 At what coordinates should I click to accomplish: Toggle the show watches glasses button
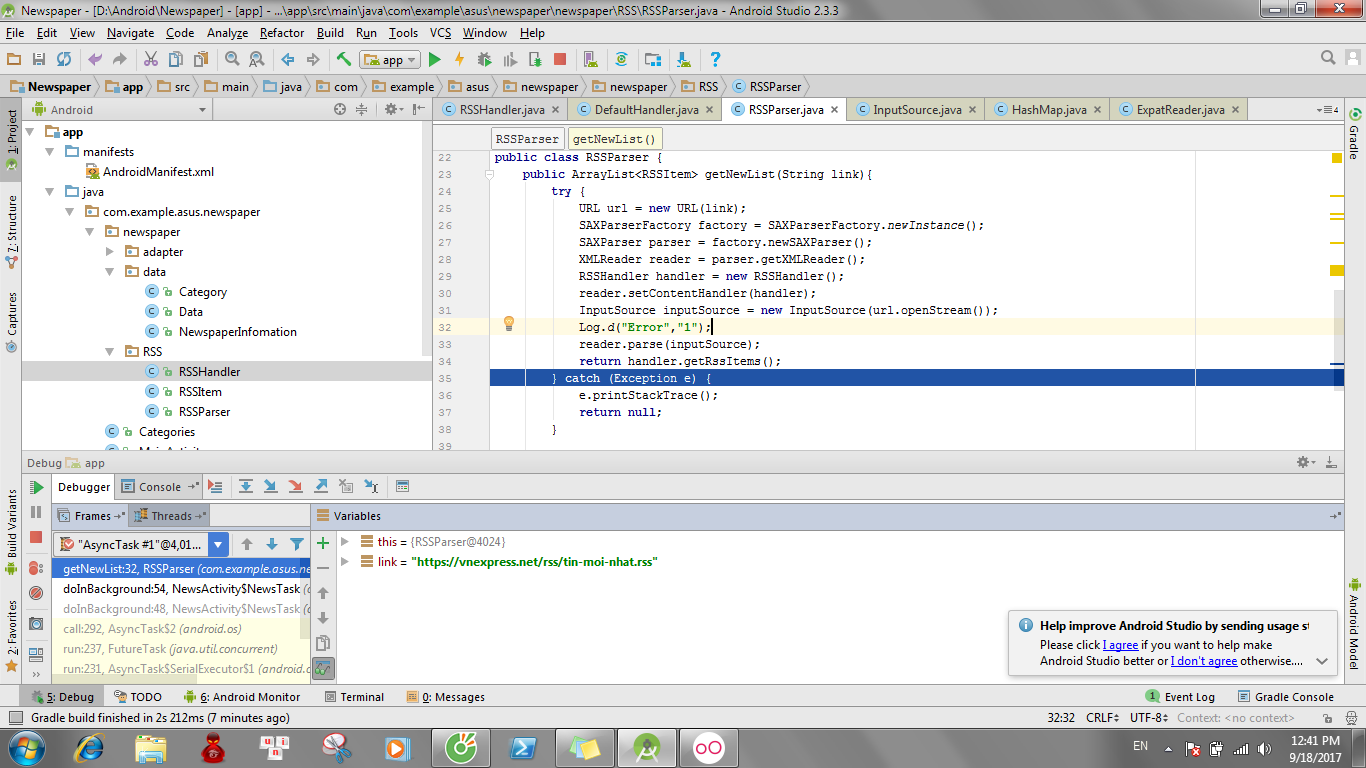[x=323, y=668]
